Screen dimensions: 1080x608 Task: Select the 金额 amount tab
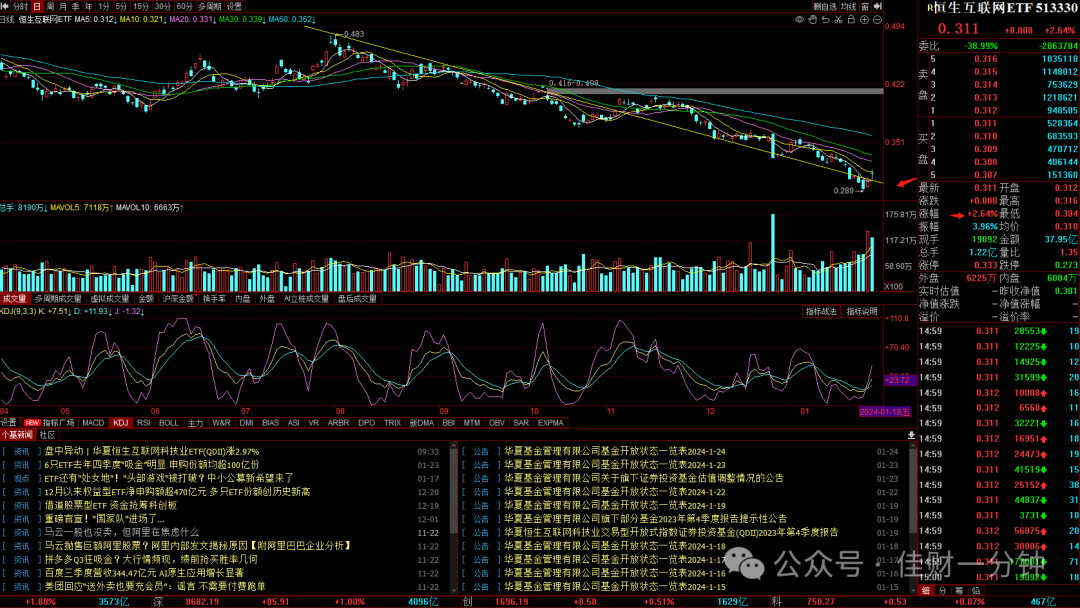(x=146, y=299)
